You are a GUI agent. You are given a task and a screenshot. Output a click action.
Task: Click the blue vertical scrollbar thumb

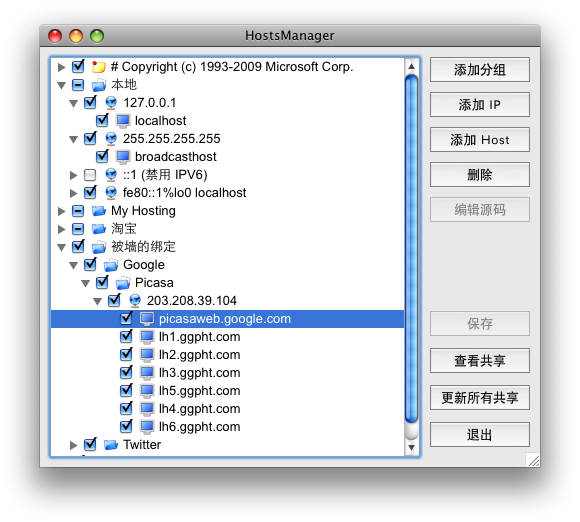411,249
